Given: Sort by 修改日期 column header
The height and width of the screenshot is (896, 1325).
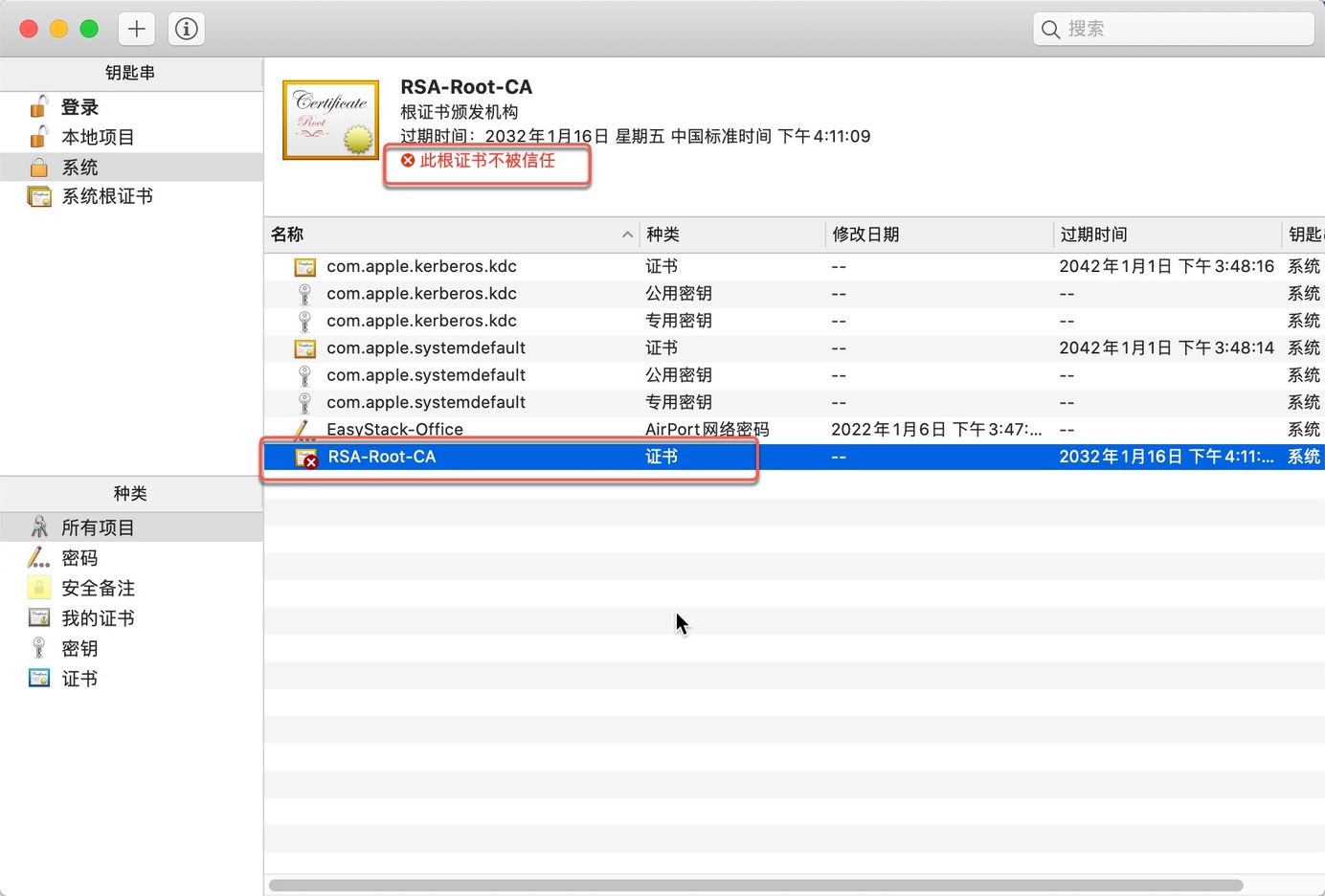Looking at the screenshot, I should (865, 235).
